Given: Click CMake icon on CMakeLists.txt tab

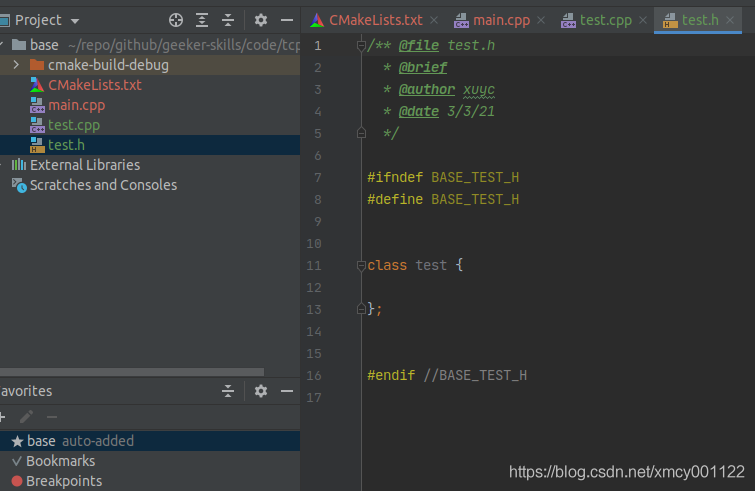Looking at the screenshot, I should coord(317,20).
